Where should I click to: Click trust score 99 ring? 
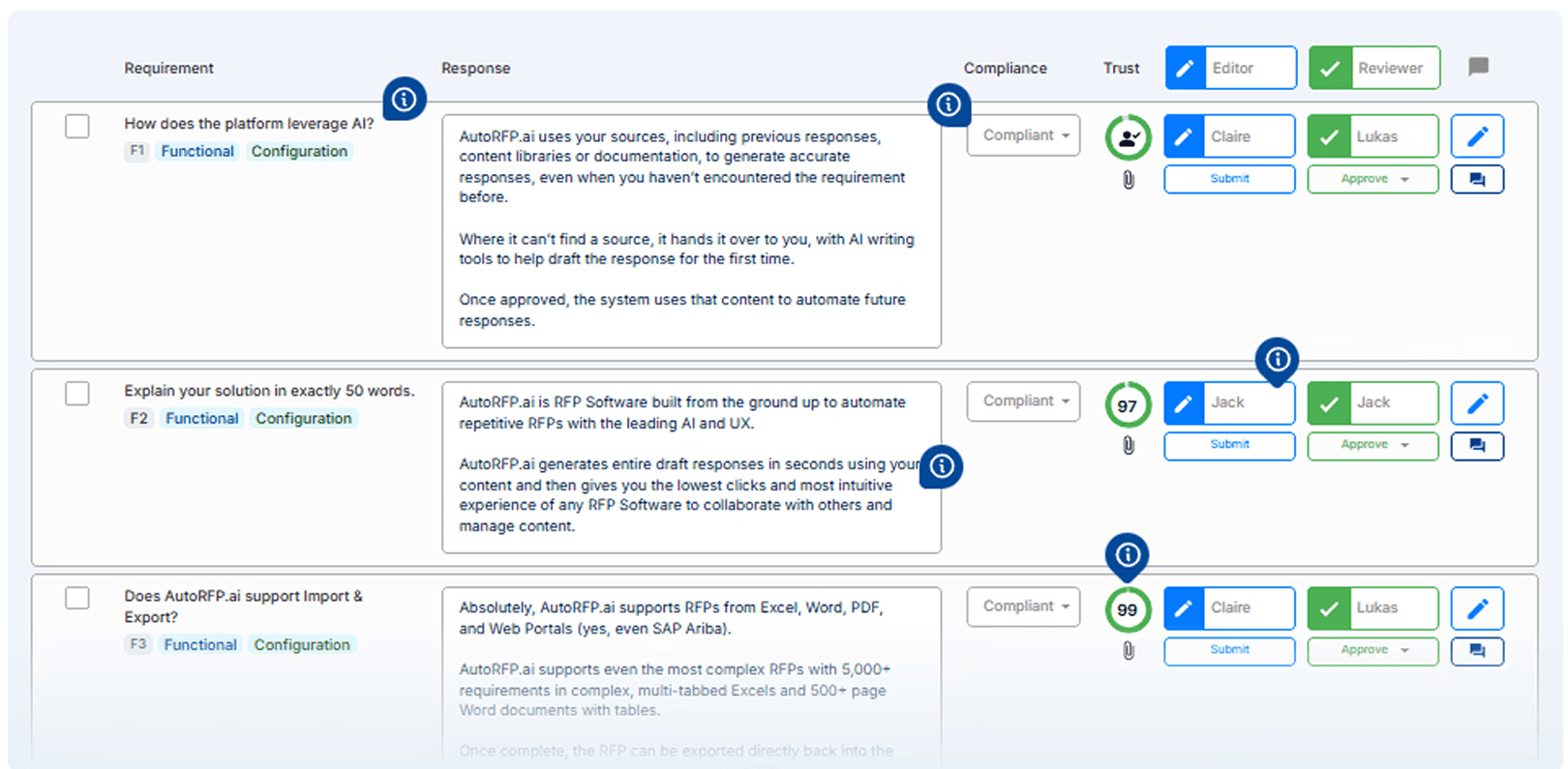click(x=1128, y=610)
